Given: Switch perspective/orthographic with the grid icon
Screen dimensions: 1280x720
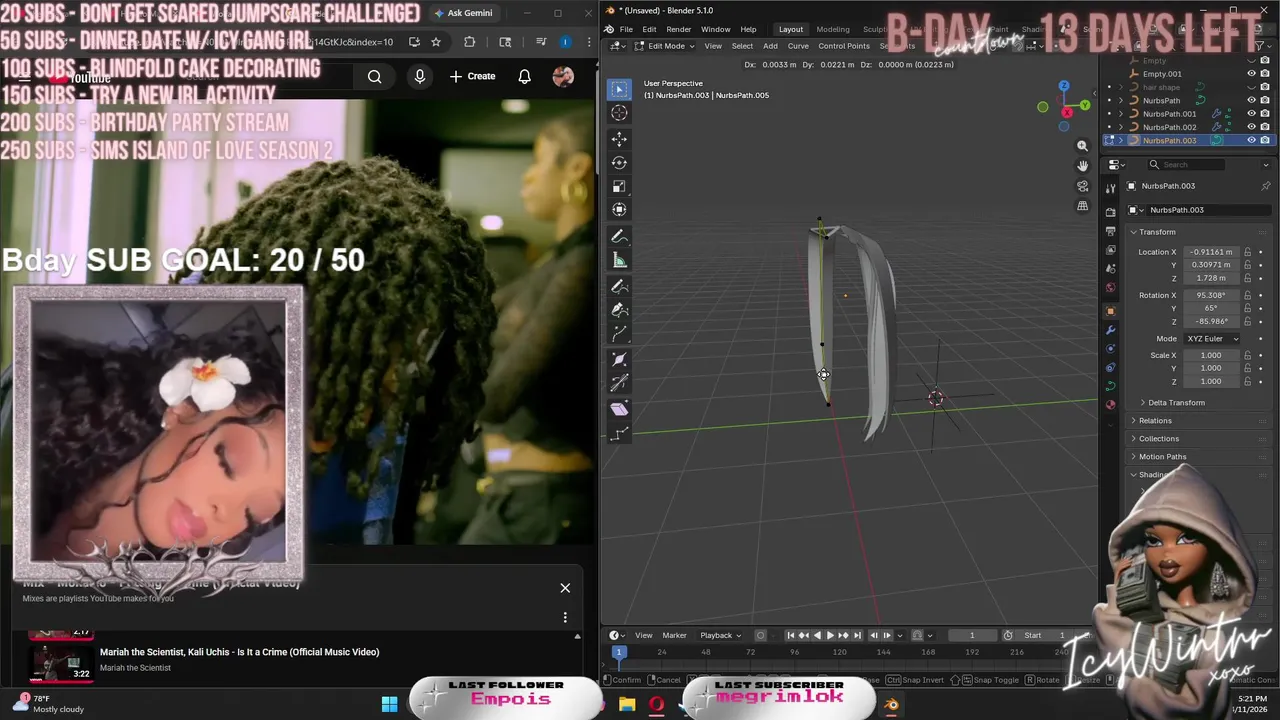Looking at the screenshot, I should [1082, 206].
